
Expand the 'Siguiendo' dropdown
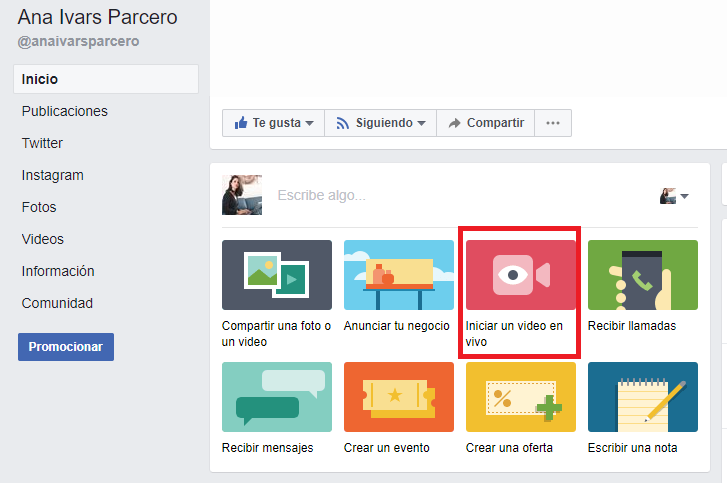[421, 123]
